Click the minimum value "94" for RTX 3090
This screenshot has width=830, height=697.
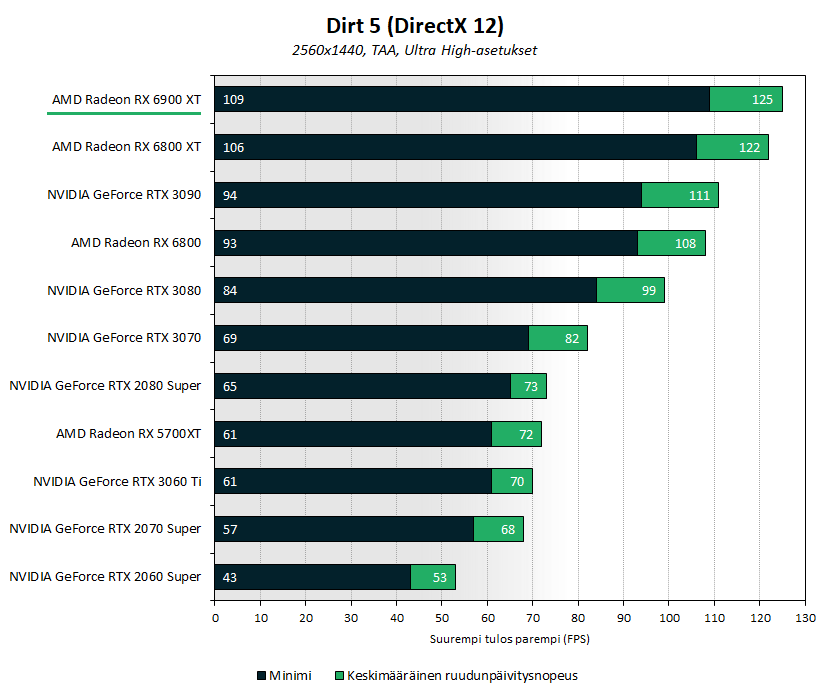coord(230,196)
